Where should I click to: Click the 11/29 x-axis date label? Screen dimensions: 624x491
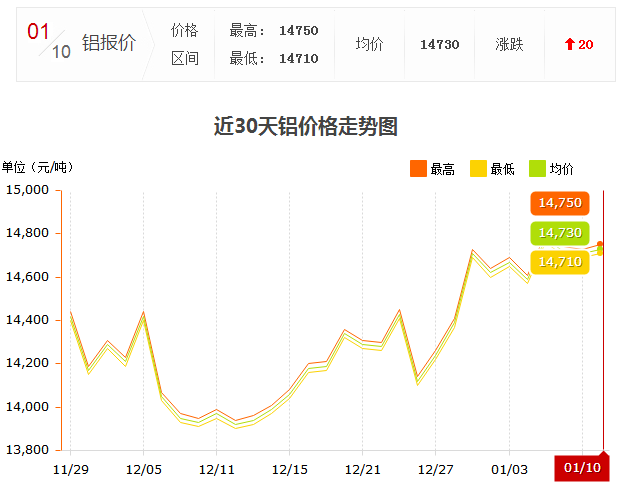pyautogui.click(x=70, y=467)
